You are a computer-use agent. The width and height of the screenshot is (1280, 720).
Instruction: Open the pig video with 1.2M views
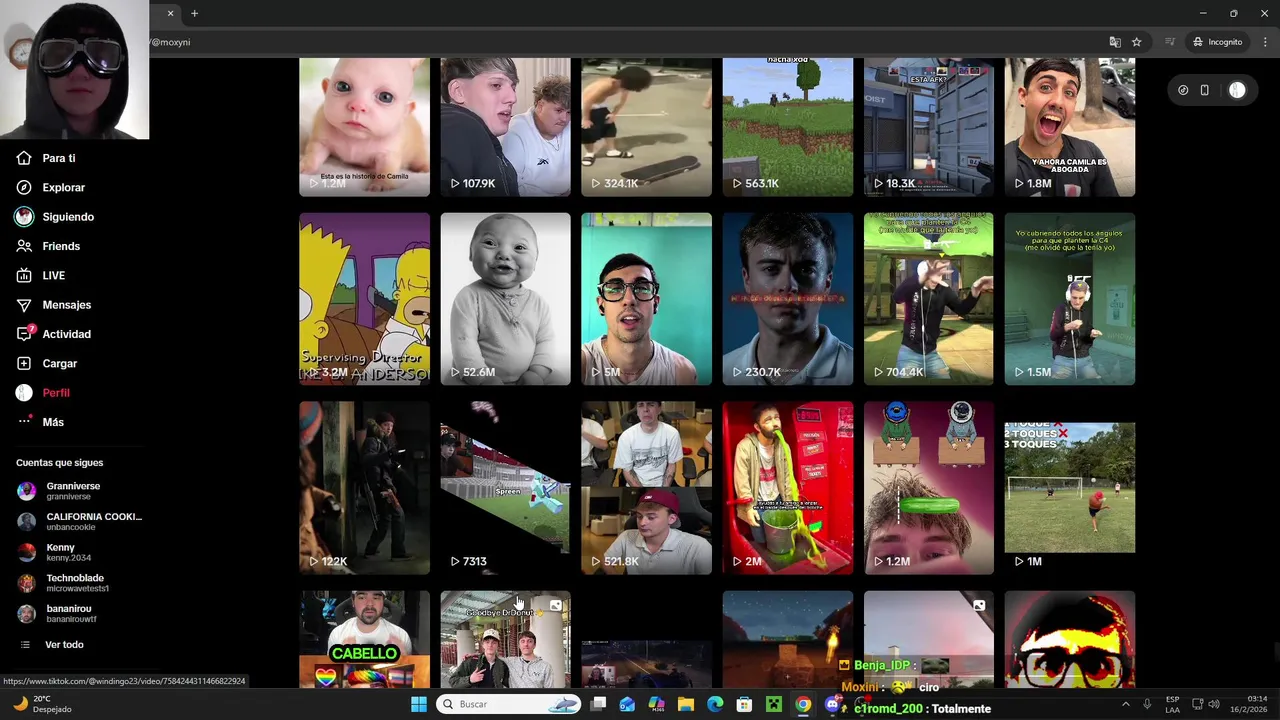click(364, 127)
